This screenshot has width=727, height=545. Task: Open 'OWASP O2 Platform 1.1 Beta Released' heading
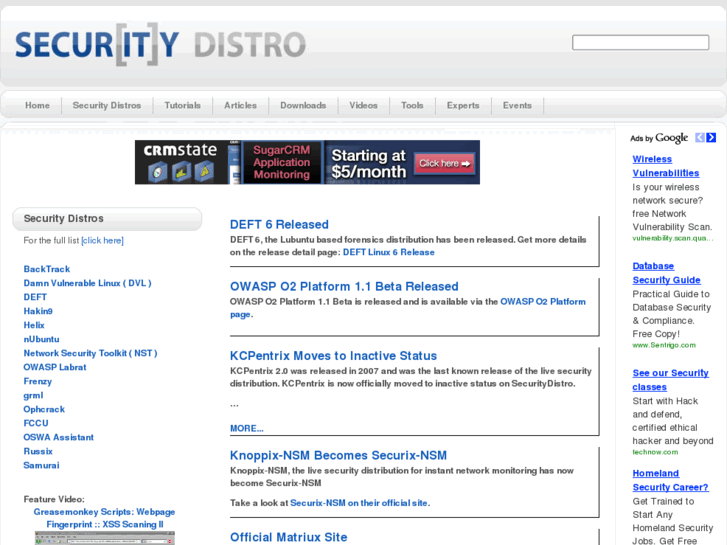point(344,287)
